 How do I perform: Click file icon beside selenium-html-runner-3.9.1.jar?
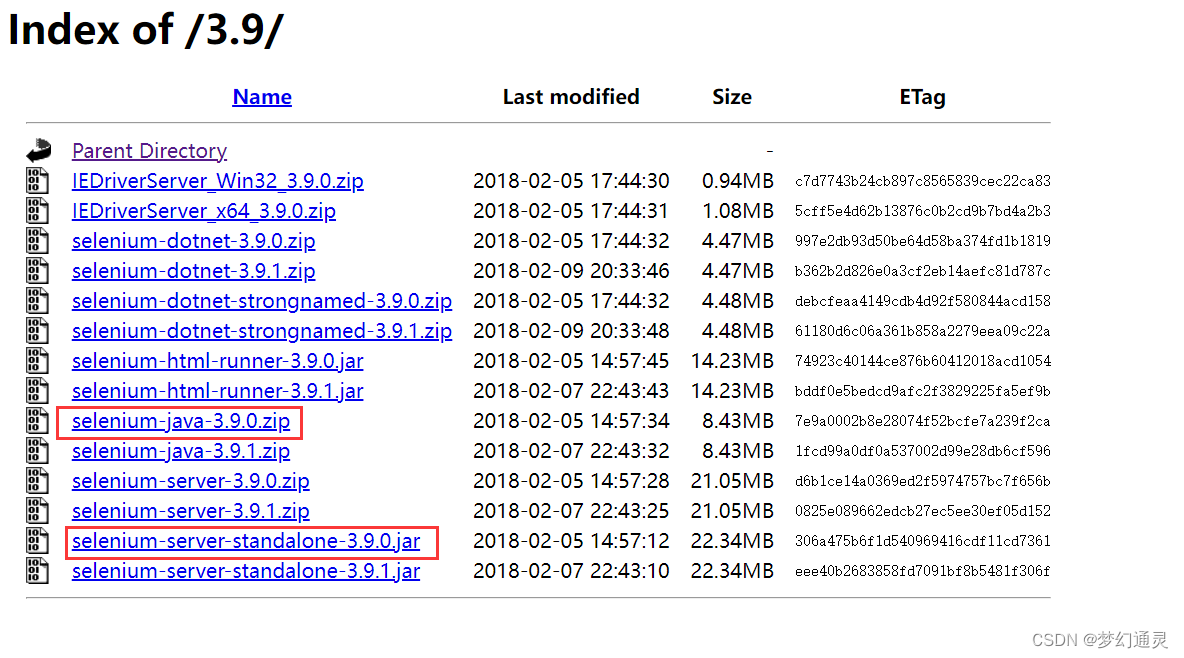37,391
